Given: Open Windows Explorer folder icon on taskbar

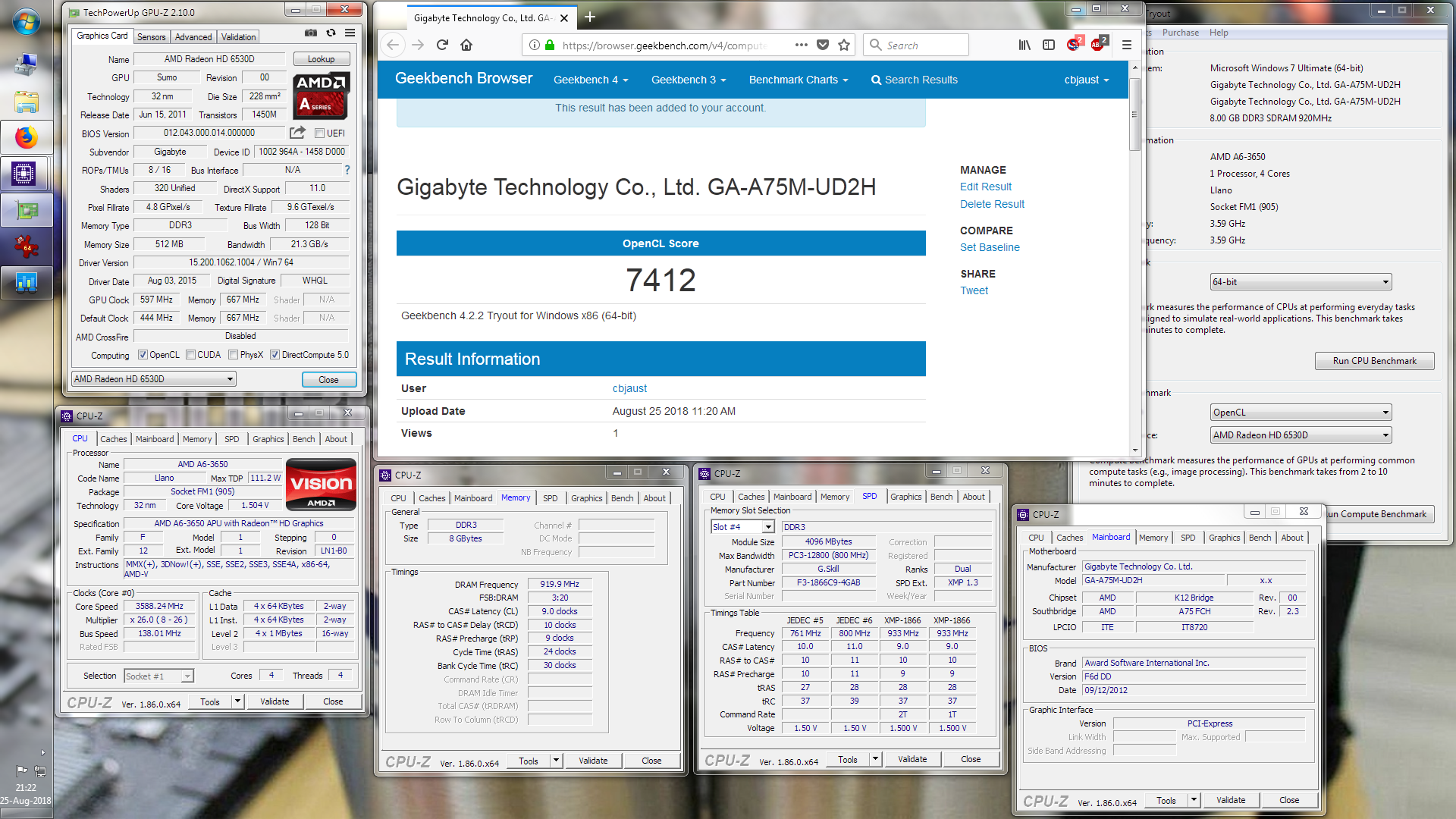Looking at the screenshot, I should click(27, 101).
